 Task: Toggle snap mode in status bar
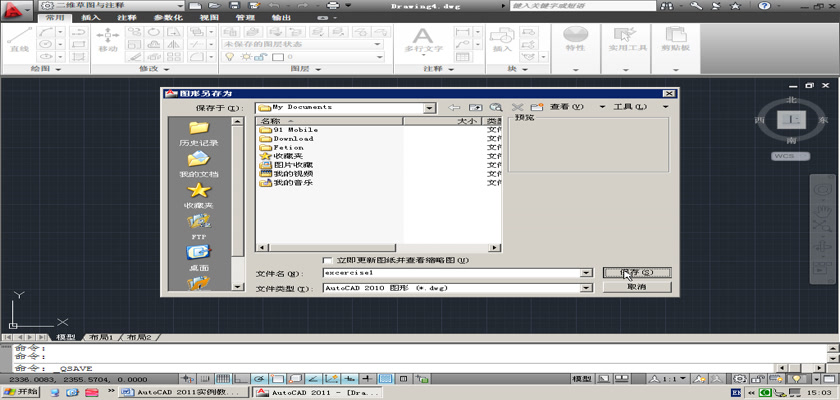207,379
